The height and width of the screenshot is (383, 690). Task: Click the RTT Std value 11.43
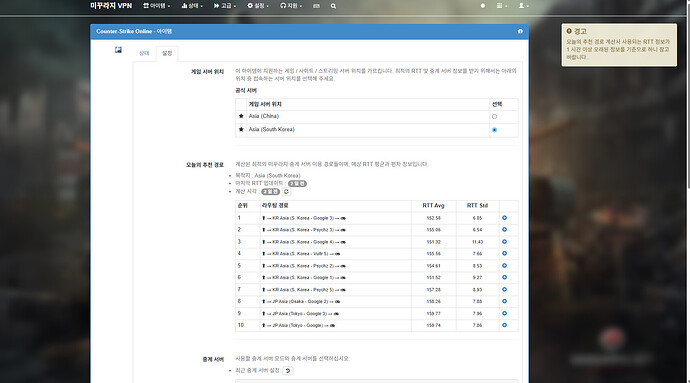coord(477,242)
